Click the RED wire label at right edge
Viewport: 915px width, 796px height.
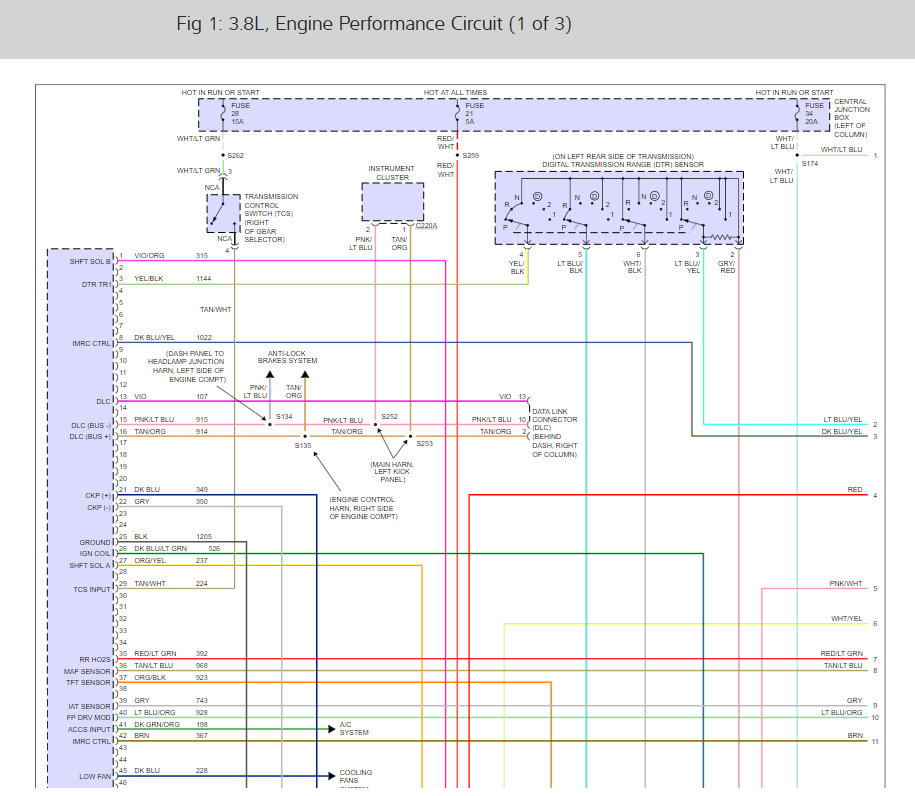pyautogui.click(x=854, y=490)
